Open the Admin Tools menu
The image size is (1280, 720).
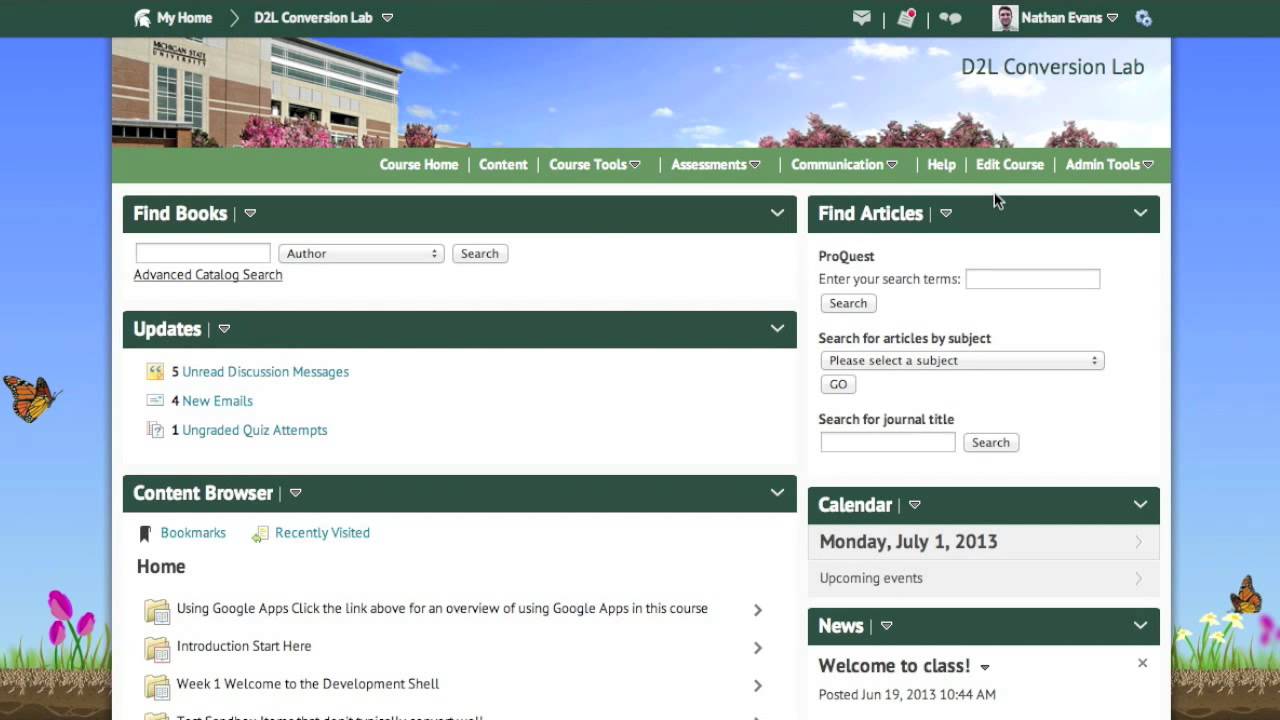click(x=1109, y=165)
